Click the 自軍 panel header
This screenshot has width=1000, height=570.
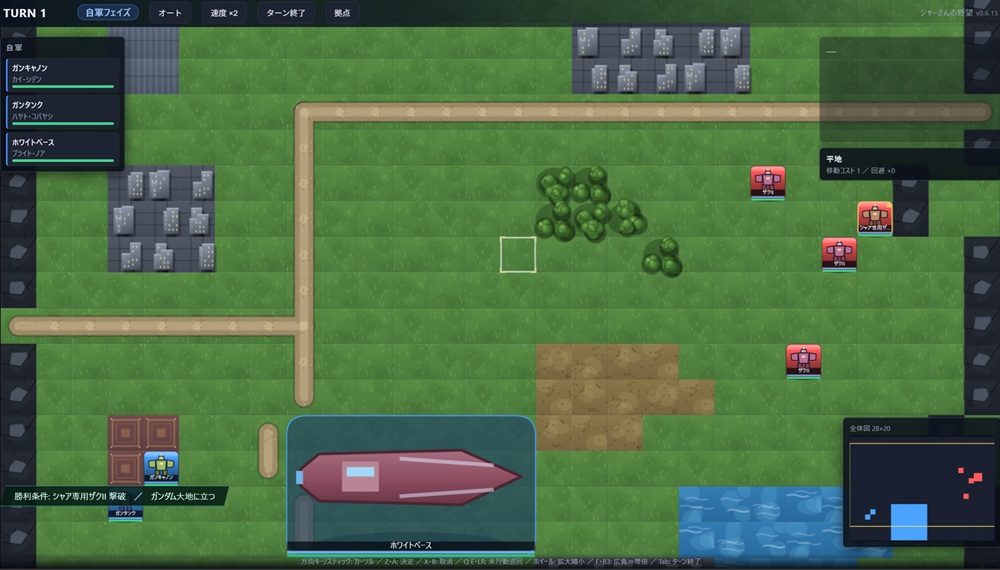(15, 48)
